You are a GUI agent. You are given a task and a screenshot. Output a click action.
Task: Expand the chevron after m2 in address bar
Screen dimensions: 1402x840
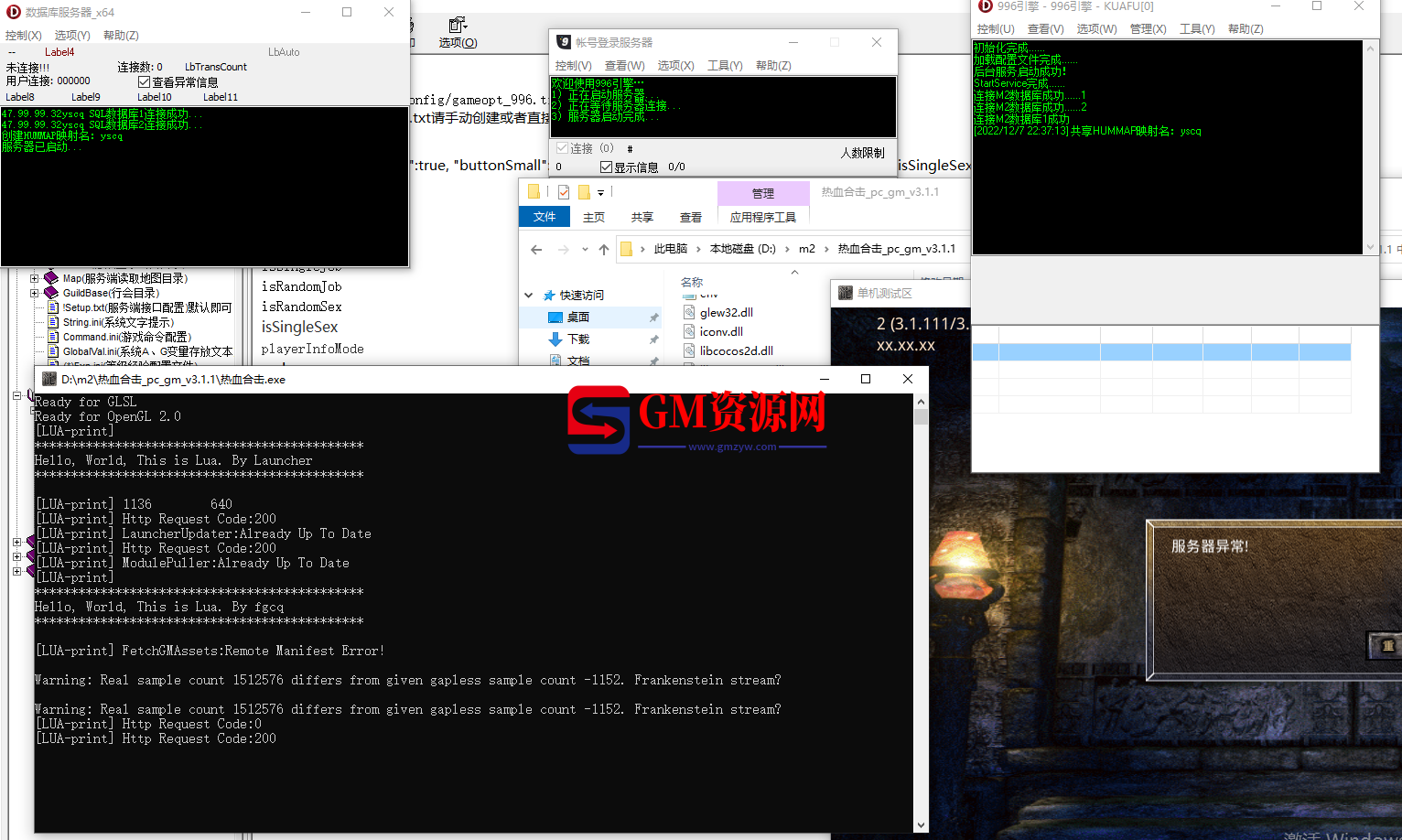click(x=826, y=249)
